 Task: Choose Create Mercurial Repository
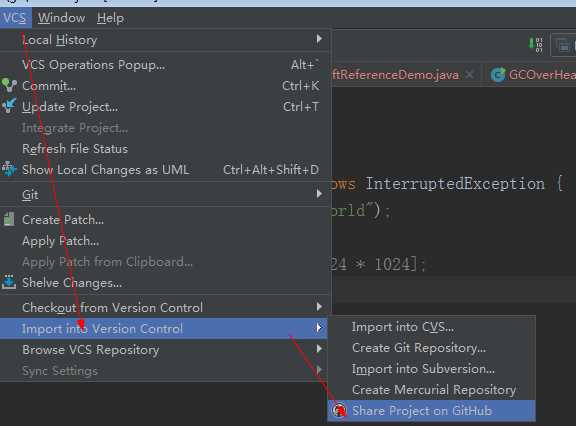(432, 389)
